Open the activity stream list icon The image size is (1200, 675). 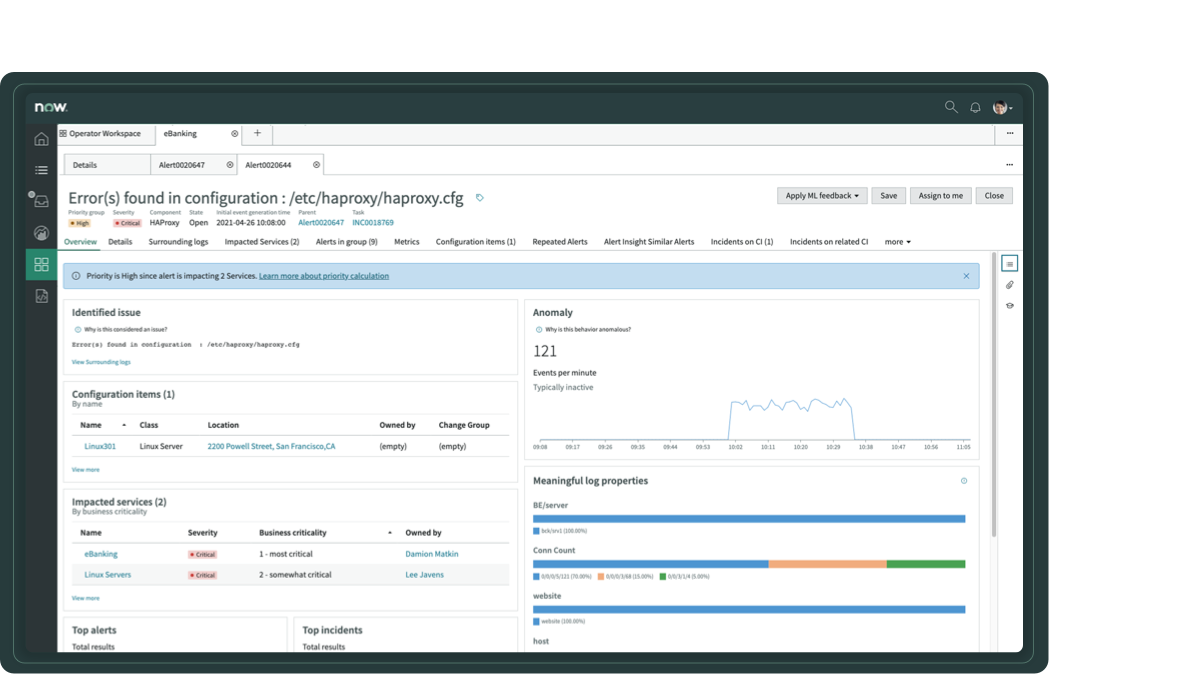point(1009,263)
